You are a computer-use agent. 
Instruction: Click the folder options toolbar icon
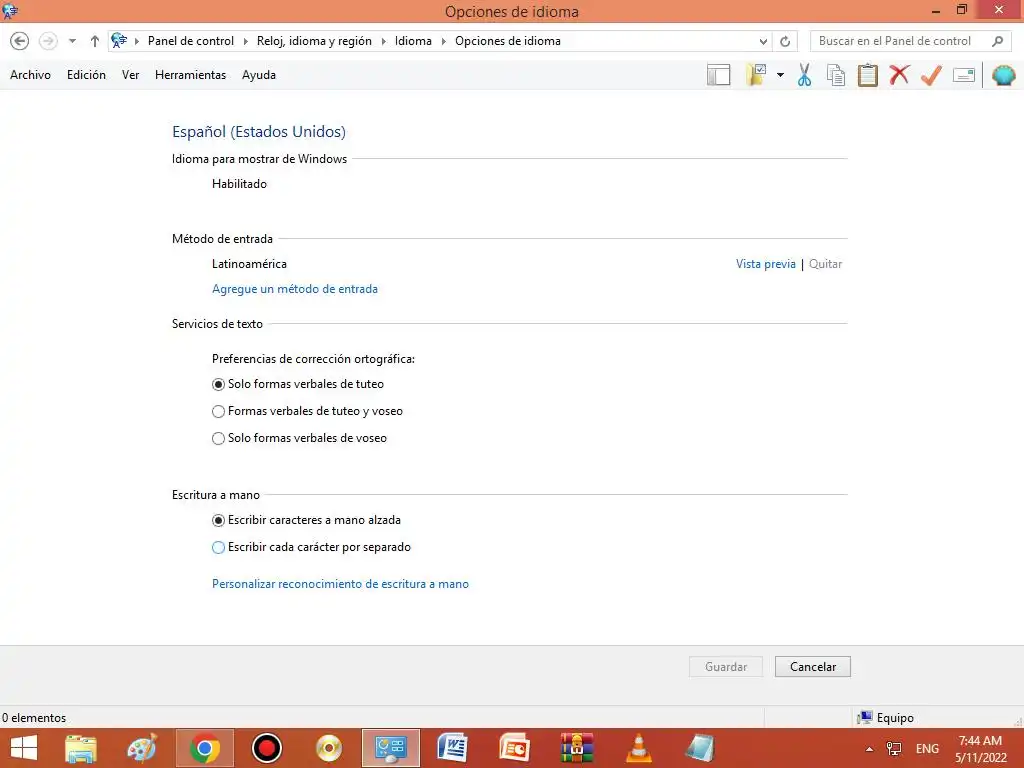pyautogui.click(x=756, y=75)
